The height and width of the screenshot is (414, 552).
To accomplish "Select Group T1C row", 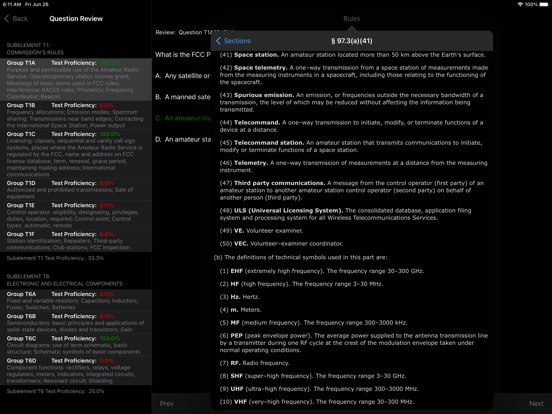I will (76, 154).
